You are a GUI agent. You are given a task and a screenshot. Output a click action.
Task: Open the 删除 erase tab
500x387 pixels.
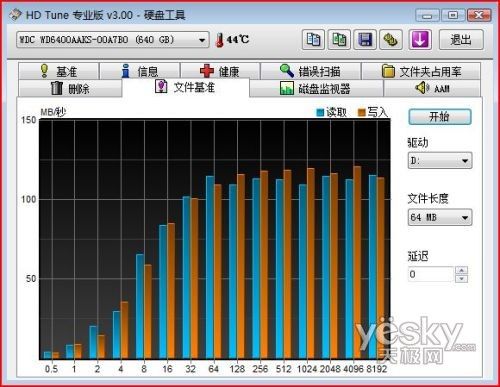point(70,88)
